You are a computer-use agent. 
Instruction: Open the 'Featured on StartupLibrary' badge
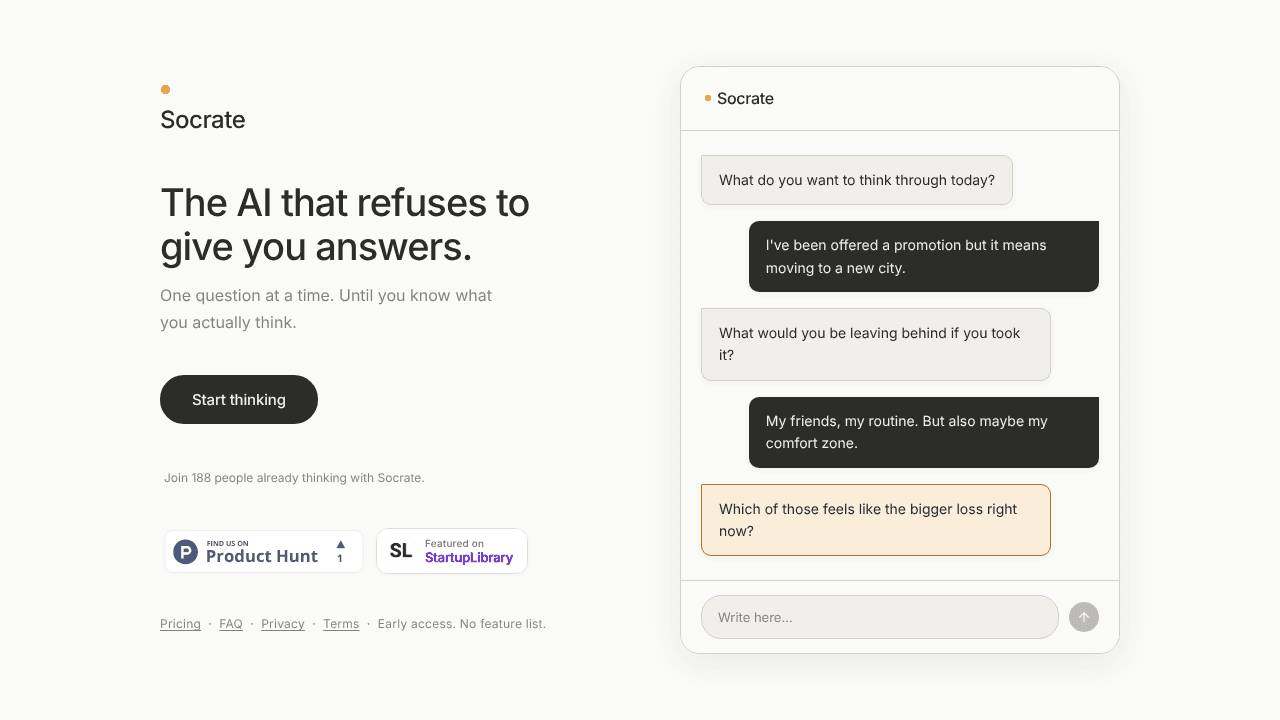pyautogui.click(x=452, y=551)
